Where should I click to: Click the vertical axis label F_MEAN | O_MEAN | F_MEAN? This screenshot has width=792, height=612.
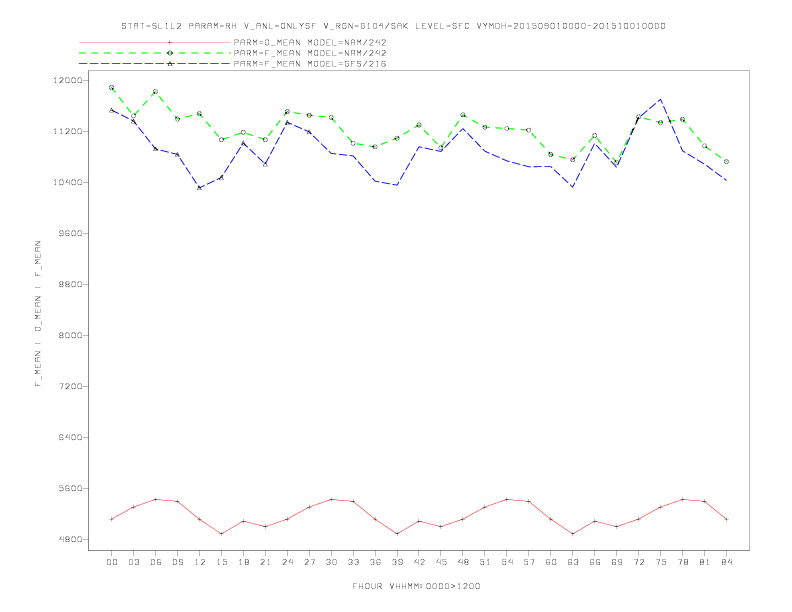[38, 314]
